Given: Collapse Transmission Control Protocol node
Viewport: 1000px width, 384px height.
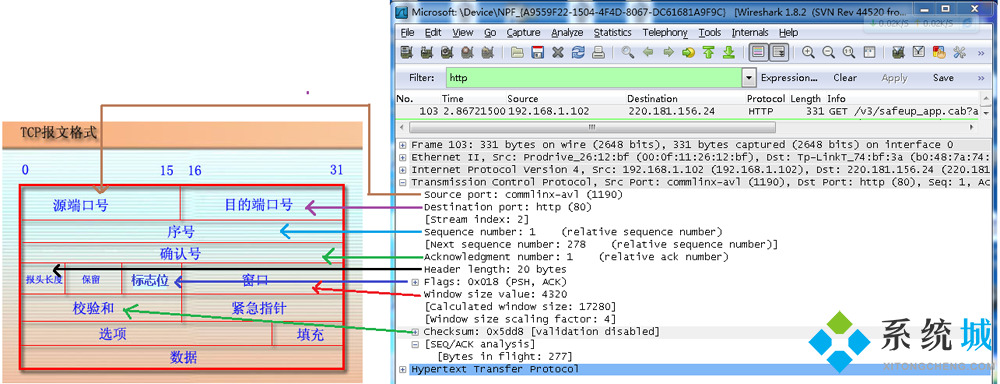Looking at the screenshot, I should (x=402, y=182).
